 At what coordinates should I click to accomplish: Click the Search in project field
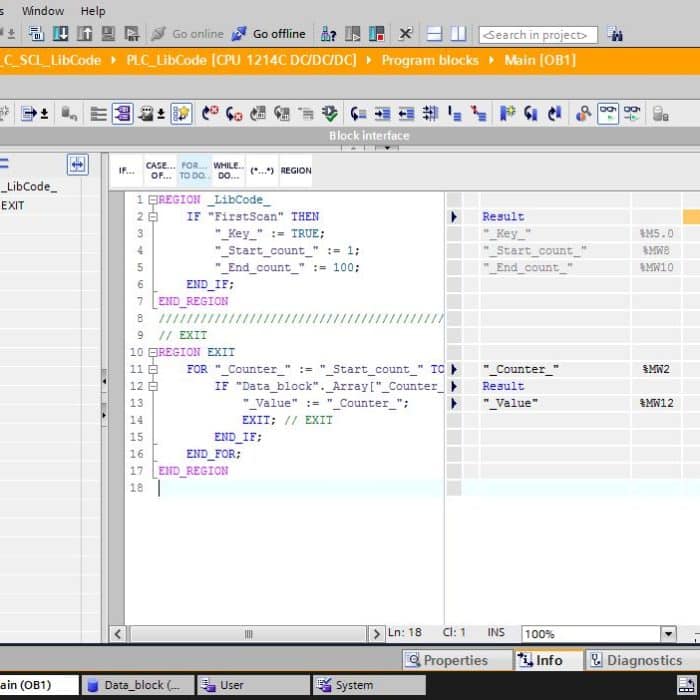pyautogui.click(x=538, y=35)
